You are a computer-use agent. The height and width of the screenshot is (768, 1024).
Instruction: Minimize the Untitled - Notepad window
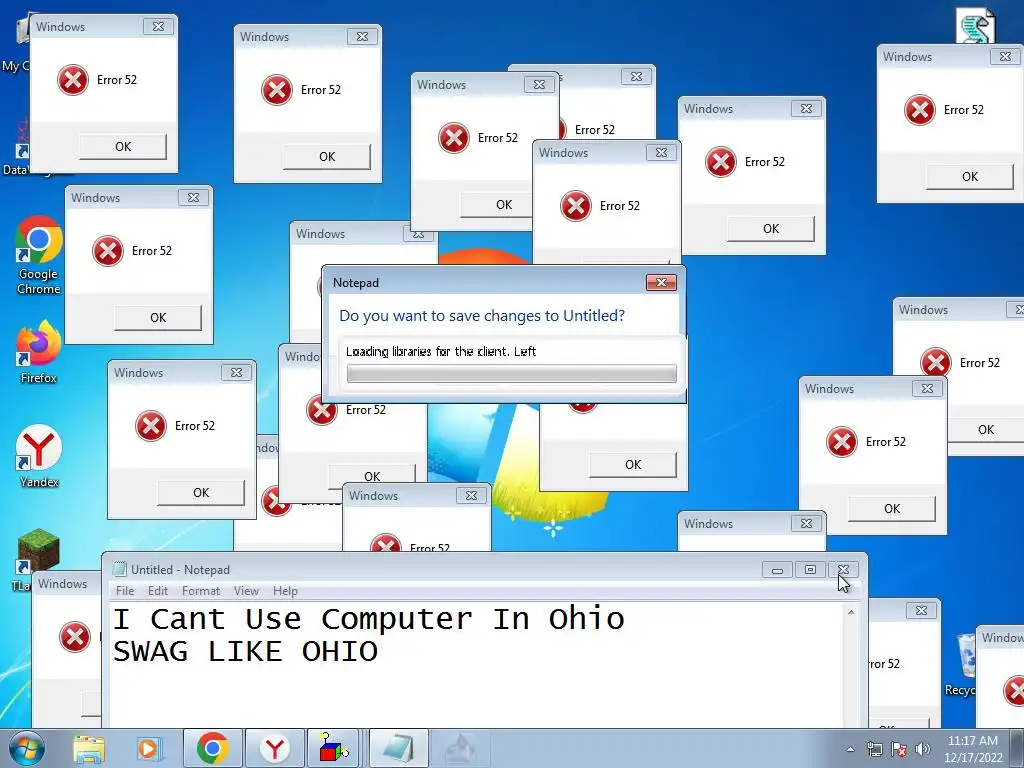coord(777,570)
